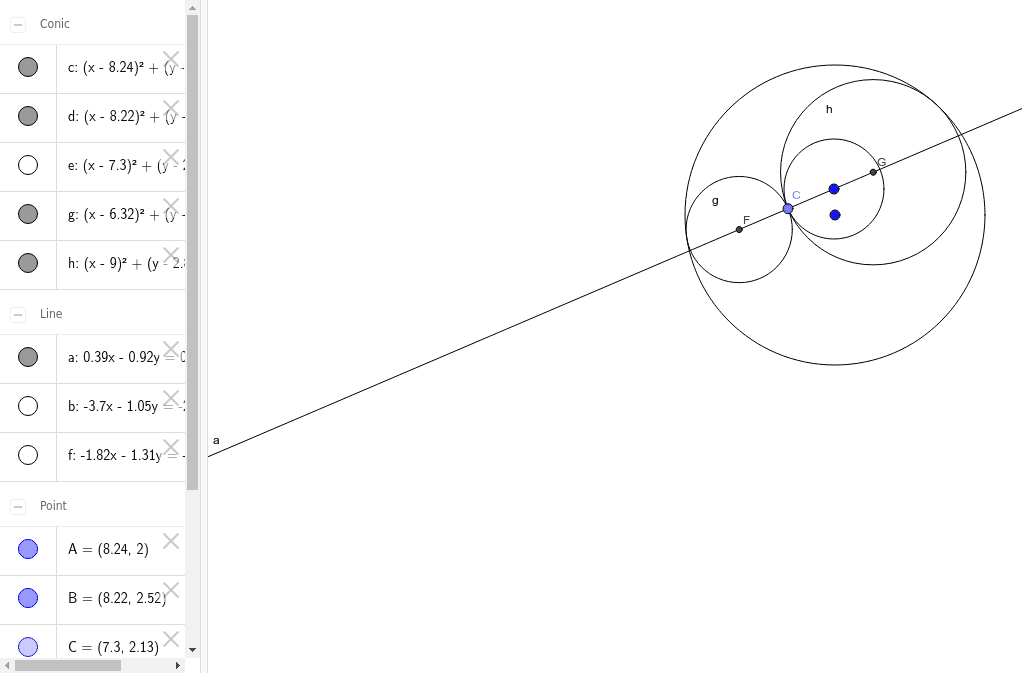
Task: Collapse the Conic section
Action: coord(16,23)
